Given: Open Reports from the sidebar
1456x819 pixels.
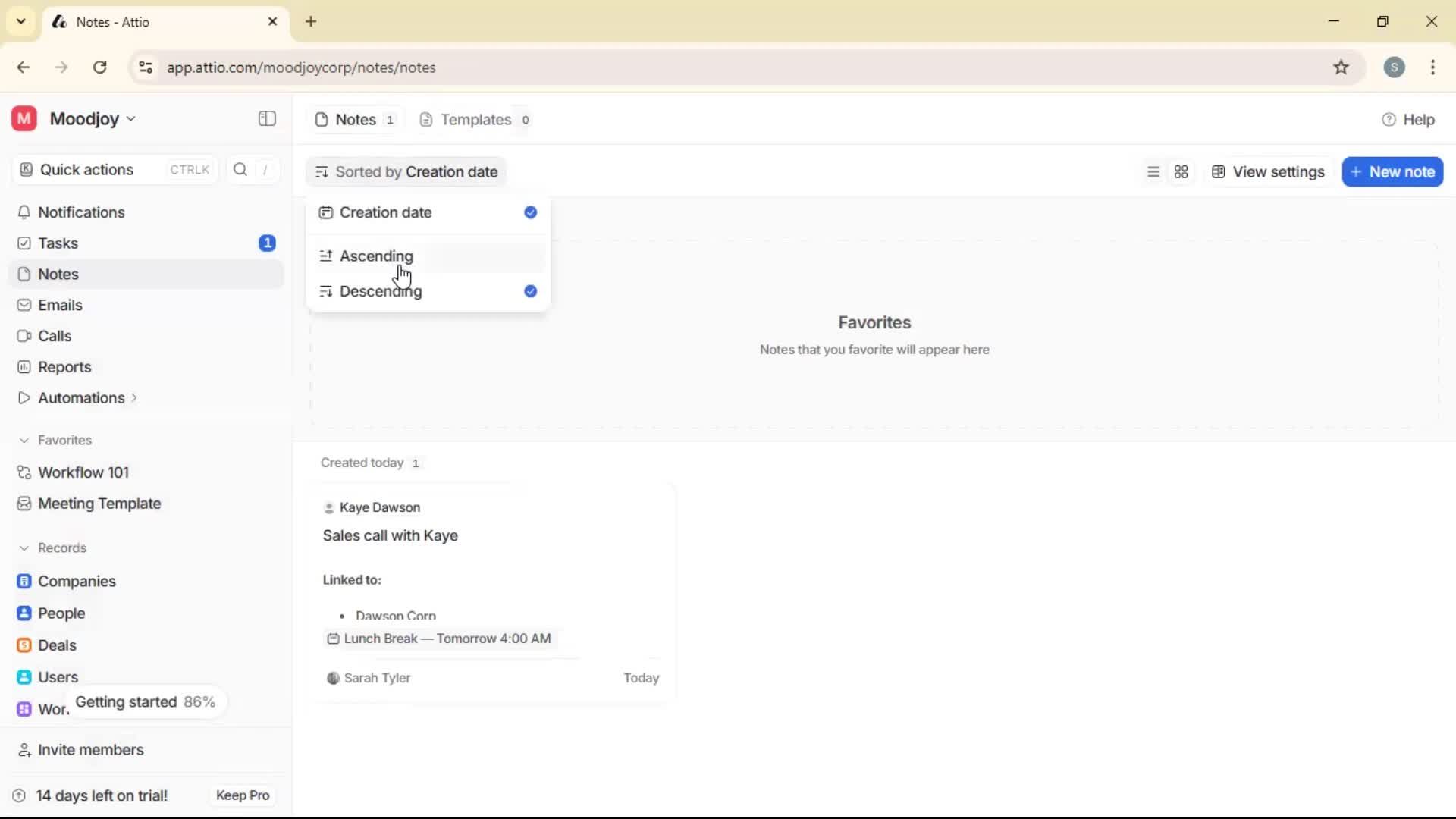Looking at the screenshot, I should [63, 367].
